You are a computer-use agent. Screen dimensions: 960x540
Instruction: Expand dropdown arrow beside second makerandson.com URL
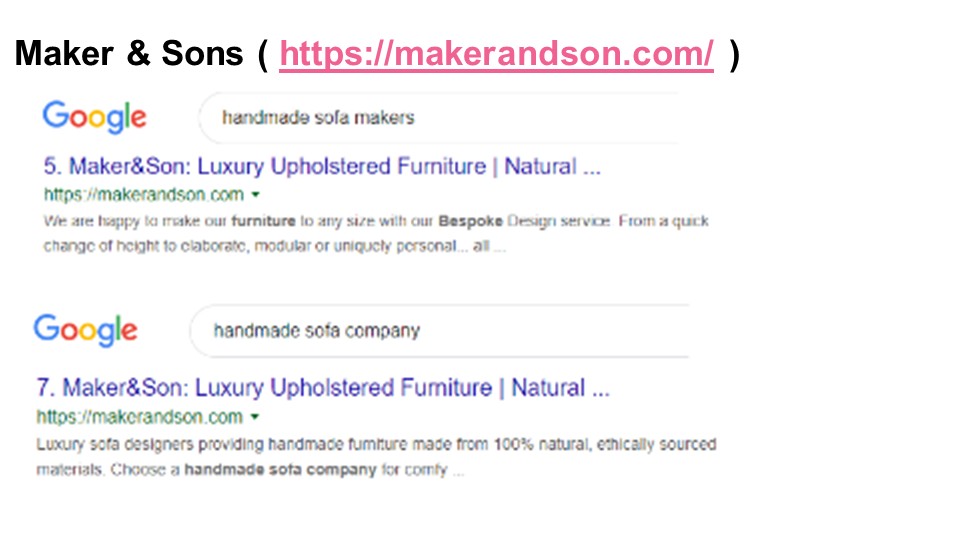tap(255, 417)
